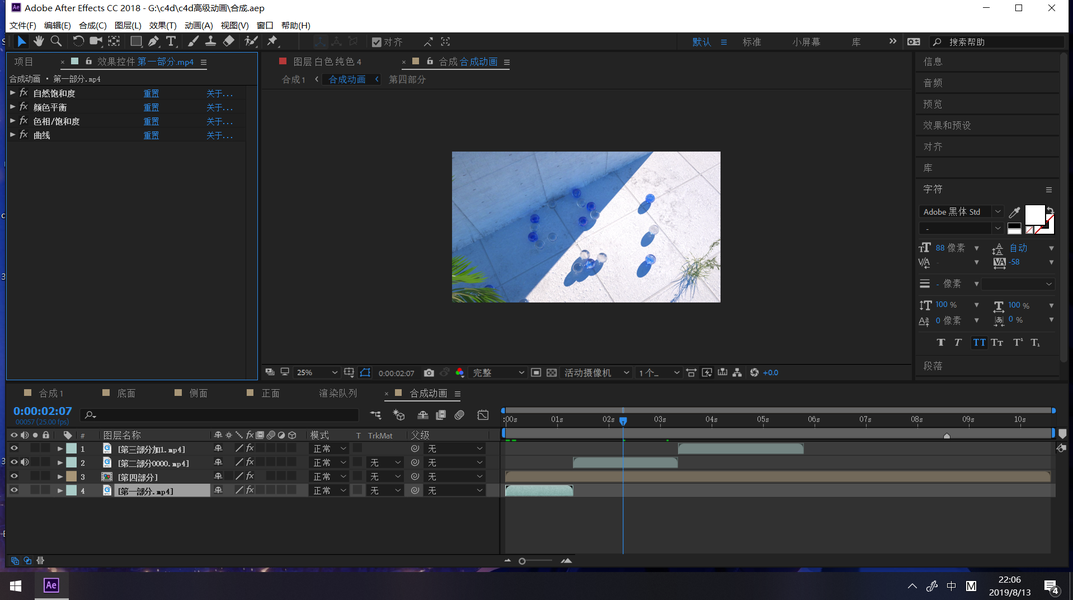Select the Puppet Pin tool
The height and width of the screenshot is (600, 1073).
pyautogui.click(x=272, y=42)
